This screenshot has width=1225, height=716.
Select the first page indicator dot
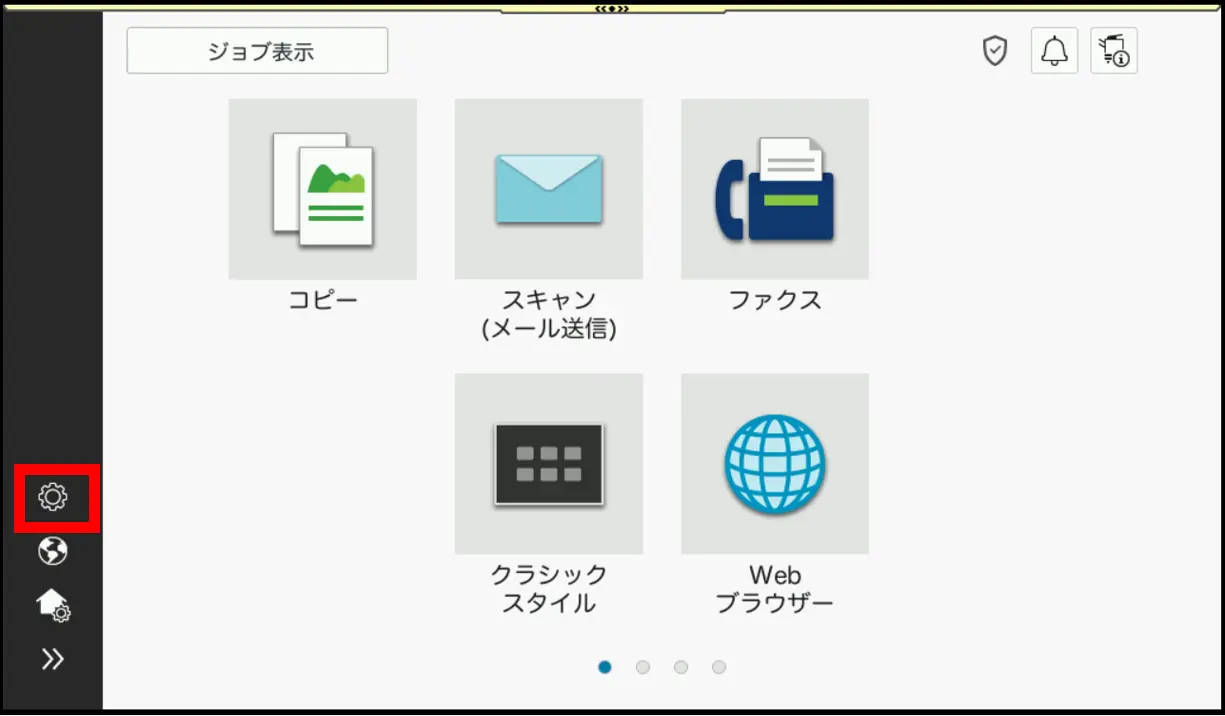point(605,667)
